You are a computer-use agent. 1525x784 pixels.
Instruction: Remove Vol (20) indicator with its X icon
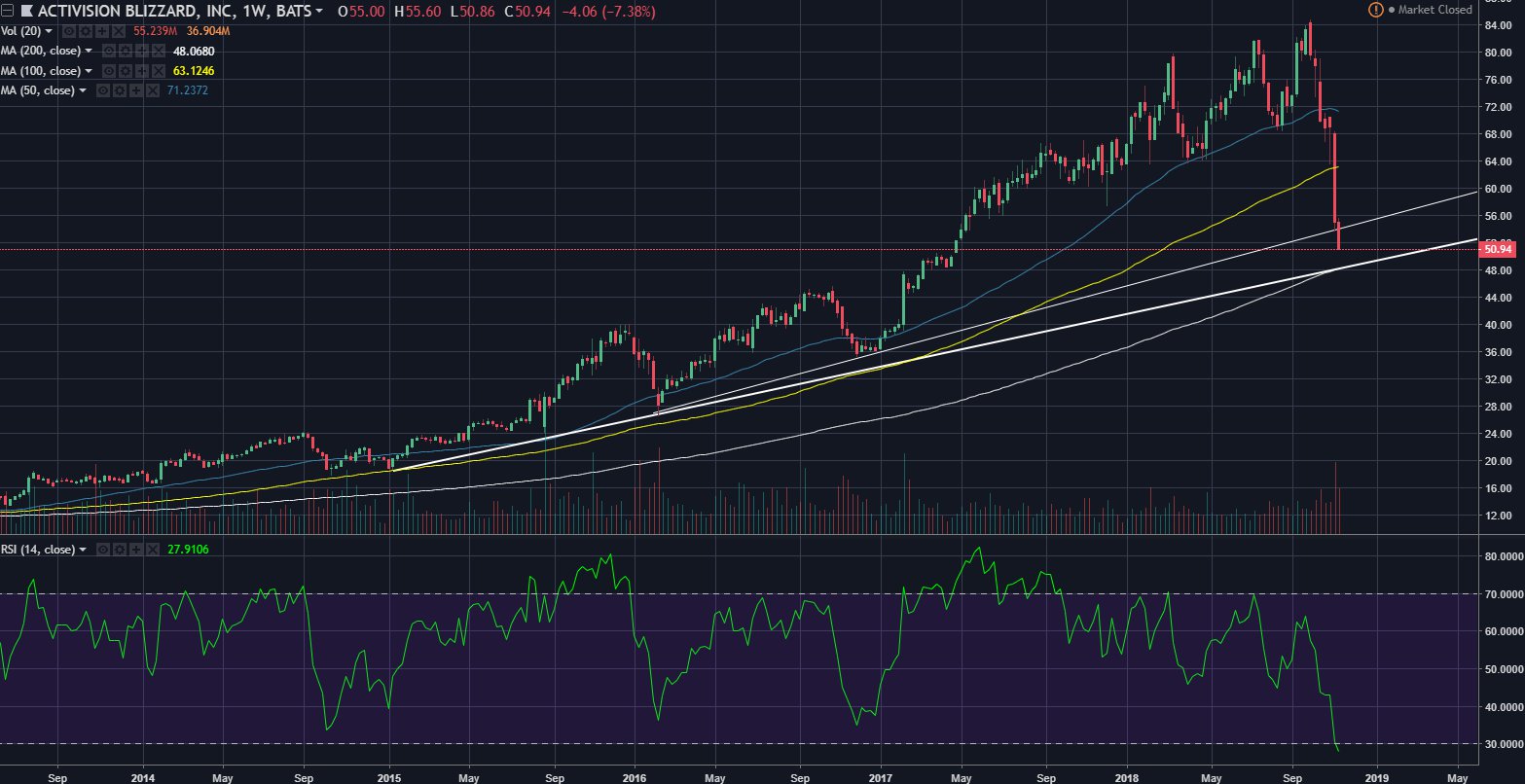tap(118, 31)
